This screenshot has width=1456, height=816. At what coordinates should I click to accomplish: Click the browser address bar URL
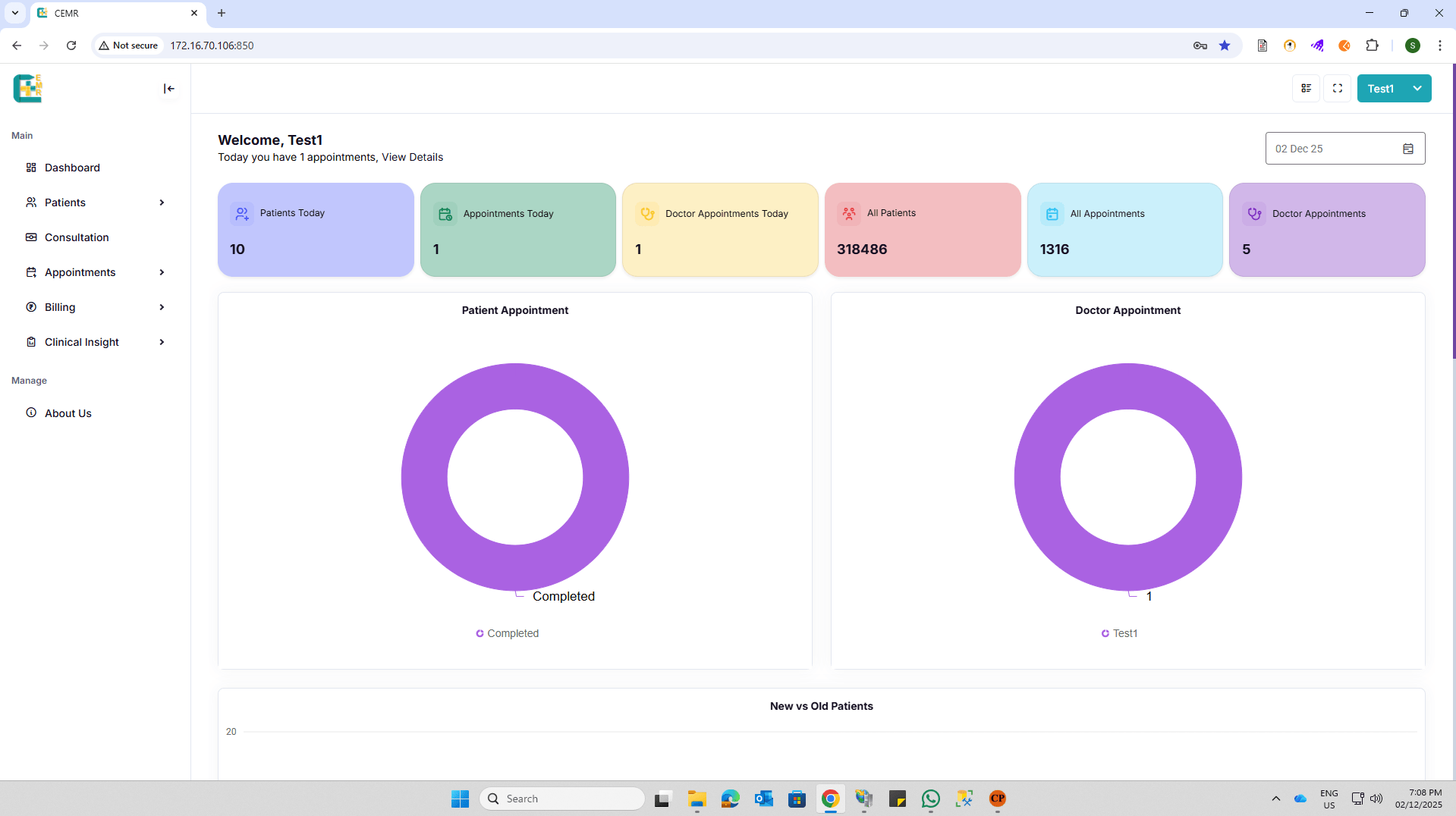point(212,46)
